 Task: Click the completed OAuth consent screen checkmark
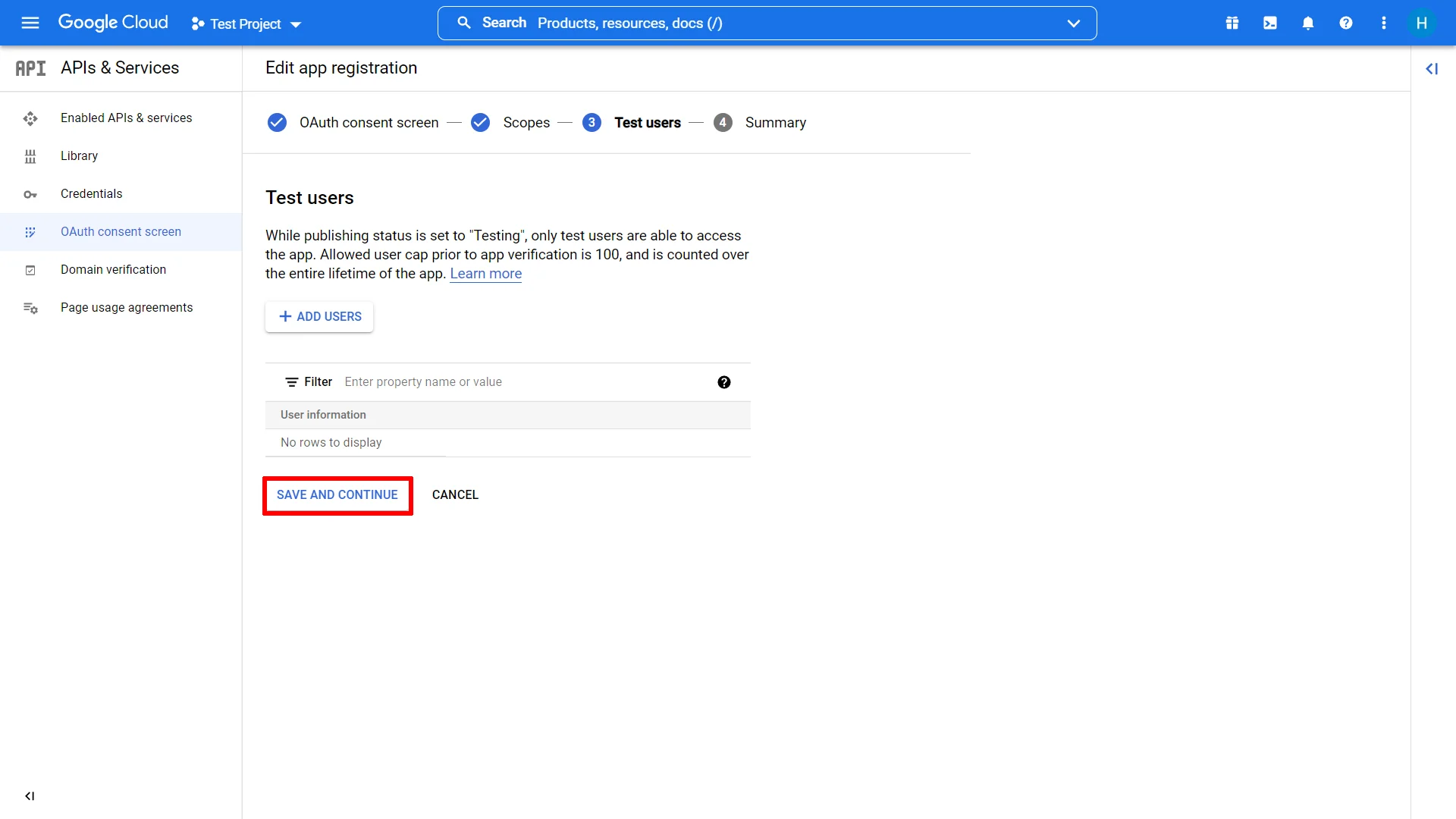(277, 122)
